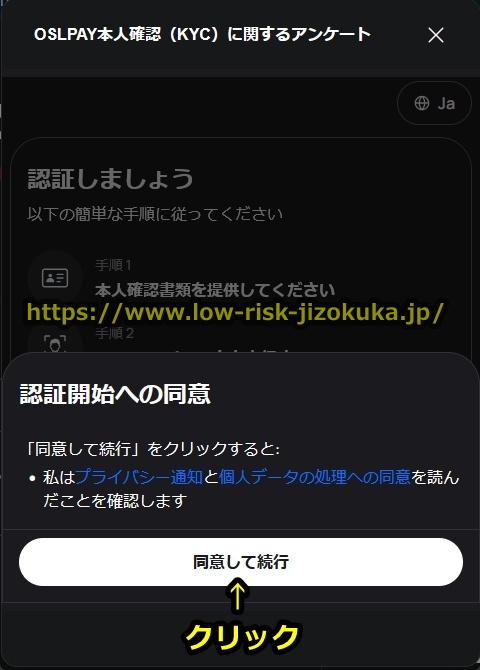Open the プライバシー通知 link
The image size is (480, 670).
[x=139, y=477]
